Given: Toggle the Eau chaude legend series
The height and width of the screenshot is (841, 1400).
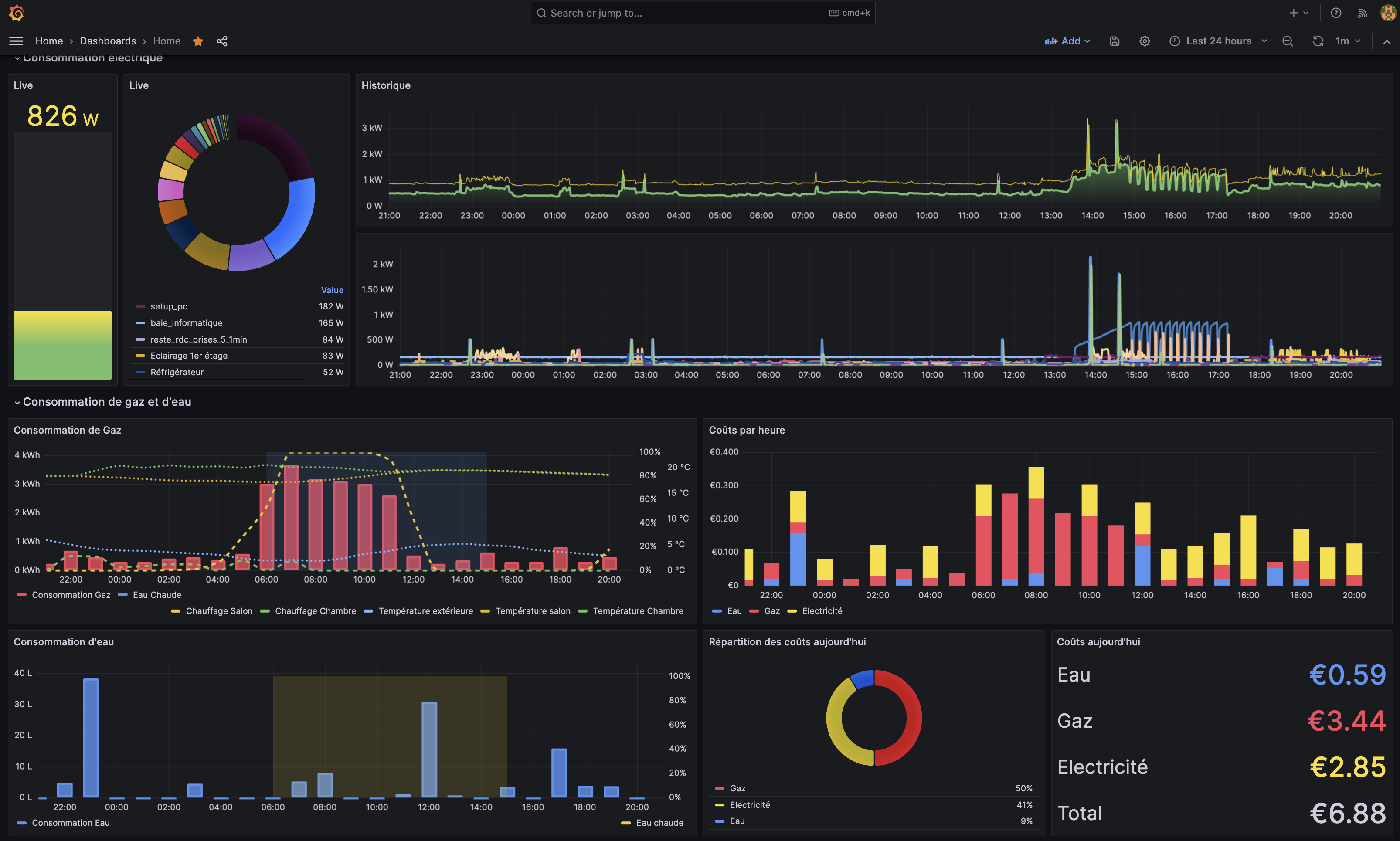Looking at the screenshot, I should pyautogui.click(x=659, y=822).
